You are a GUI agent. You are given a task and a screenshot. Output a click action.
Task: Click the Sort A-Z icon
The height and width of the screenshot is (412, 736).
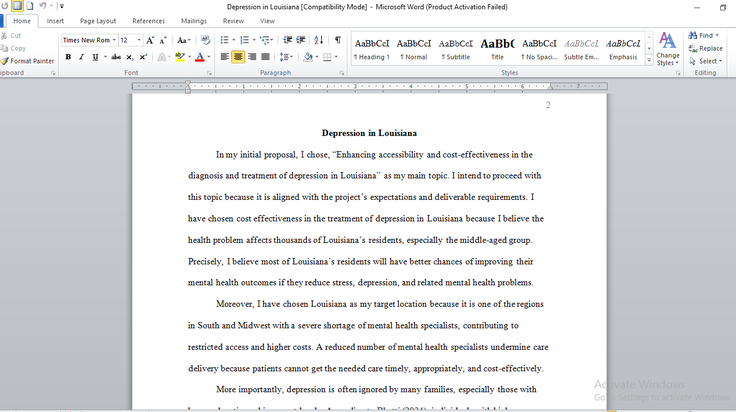319,40
